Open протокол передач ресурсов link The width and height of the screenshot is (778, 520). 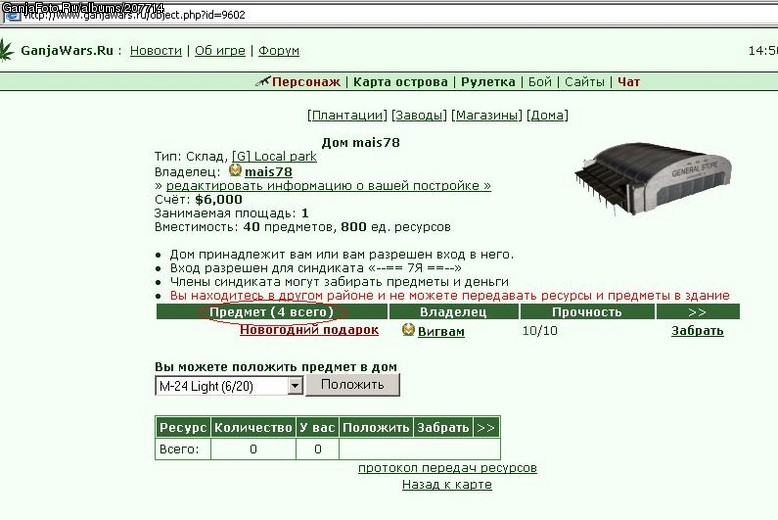click(x=448, y=467)
